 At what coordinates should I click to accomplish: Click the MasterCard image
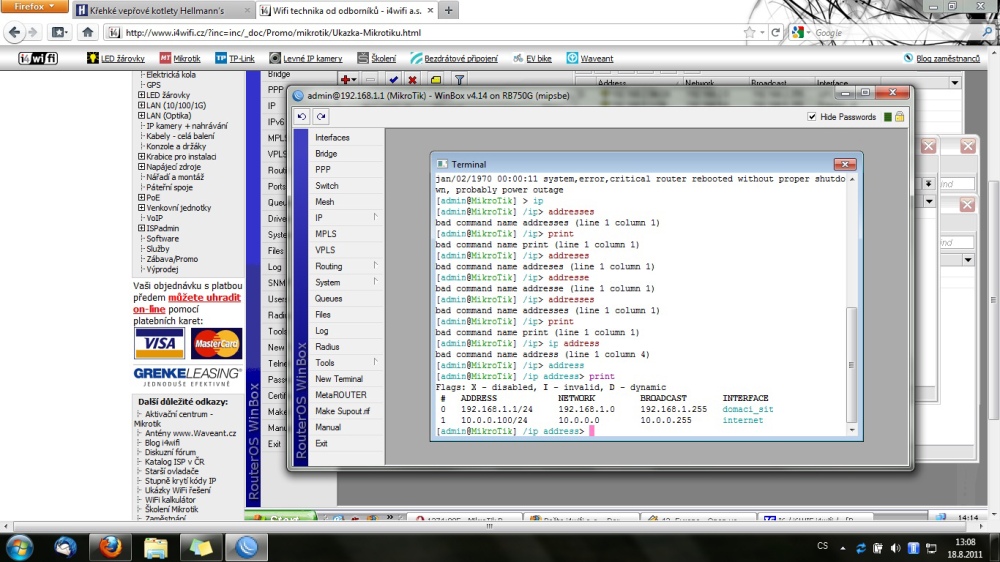pyautogui.click(x=216, y=344)
